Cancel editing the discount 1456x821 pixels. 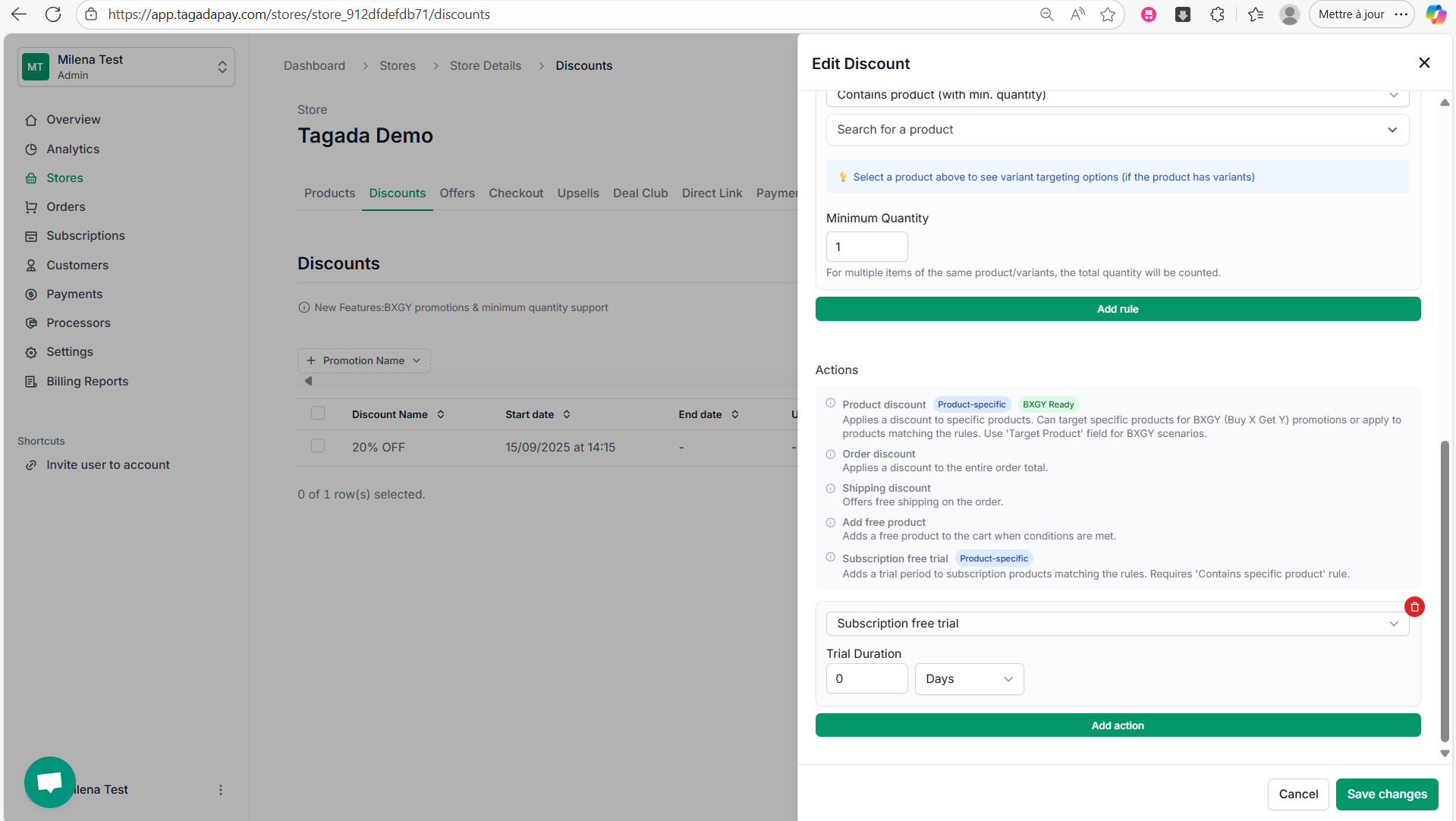pos(1298,794)
